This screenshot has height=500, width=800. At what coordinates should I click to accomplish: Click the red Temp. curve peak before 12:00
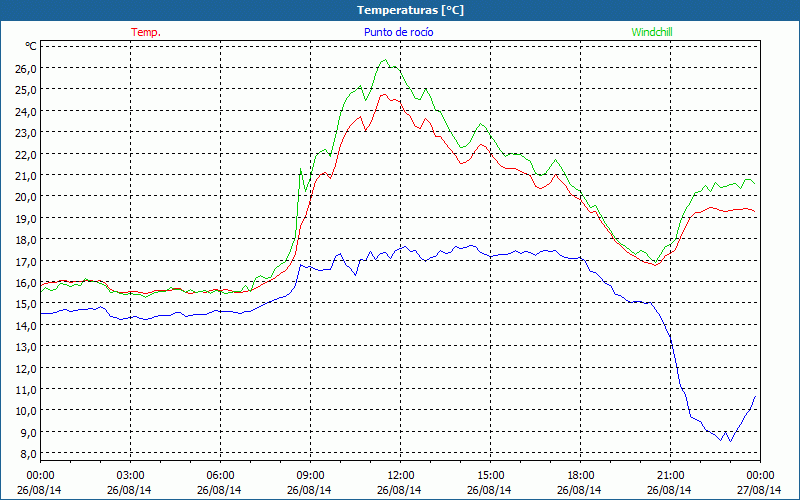coord(383,95)
